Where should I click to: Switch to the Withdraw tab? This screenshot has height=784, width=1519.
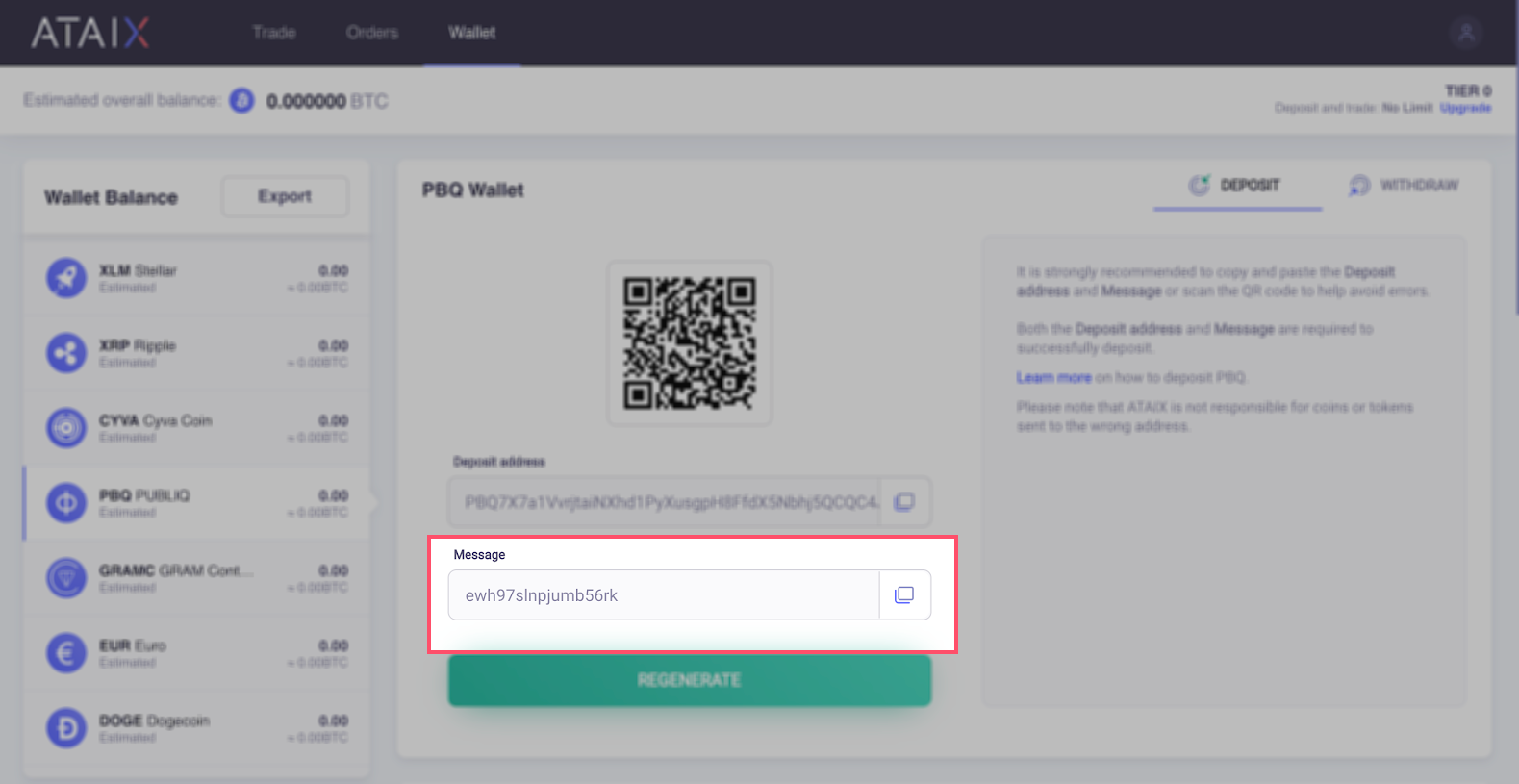[x=1405, y=185]
